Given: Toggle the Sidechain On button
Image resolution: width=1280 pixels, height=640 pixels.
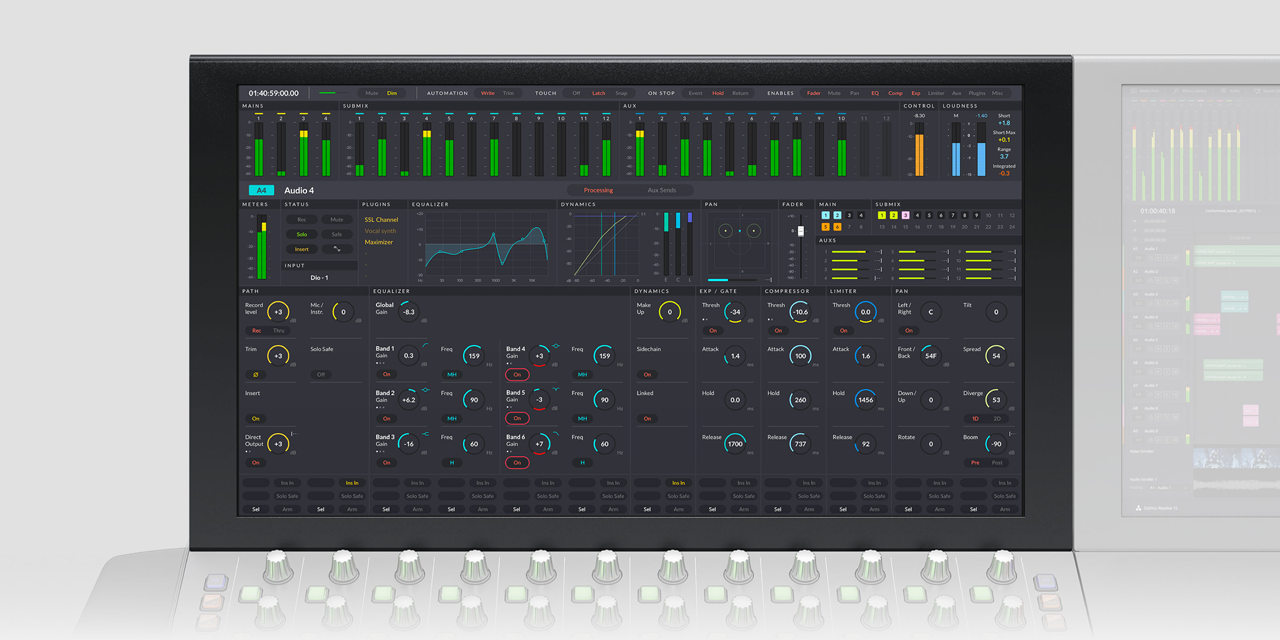Looking at the screenshot, I should [647, 375].
